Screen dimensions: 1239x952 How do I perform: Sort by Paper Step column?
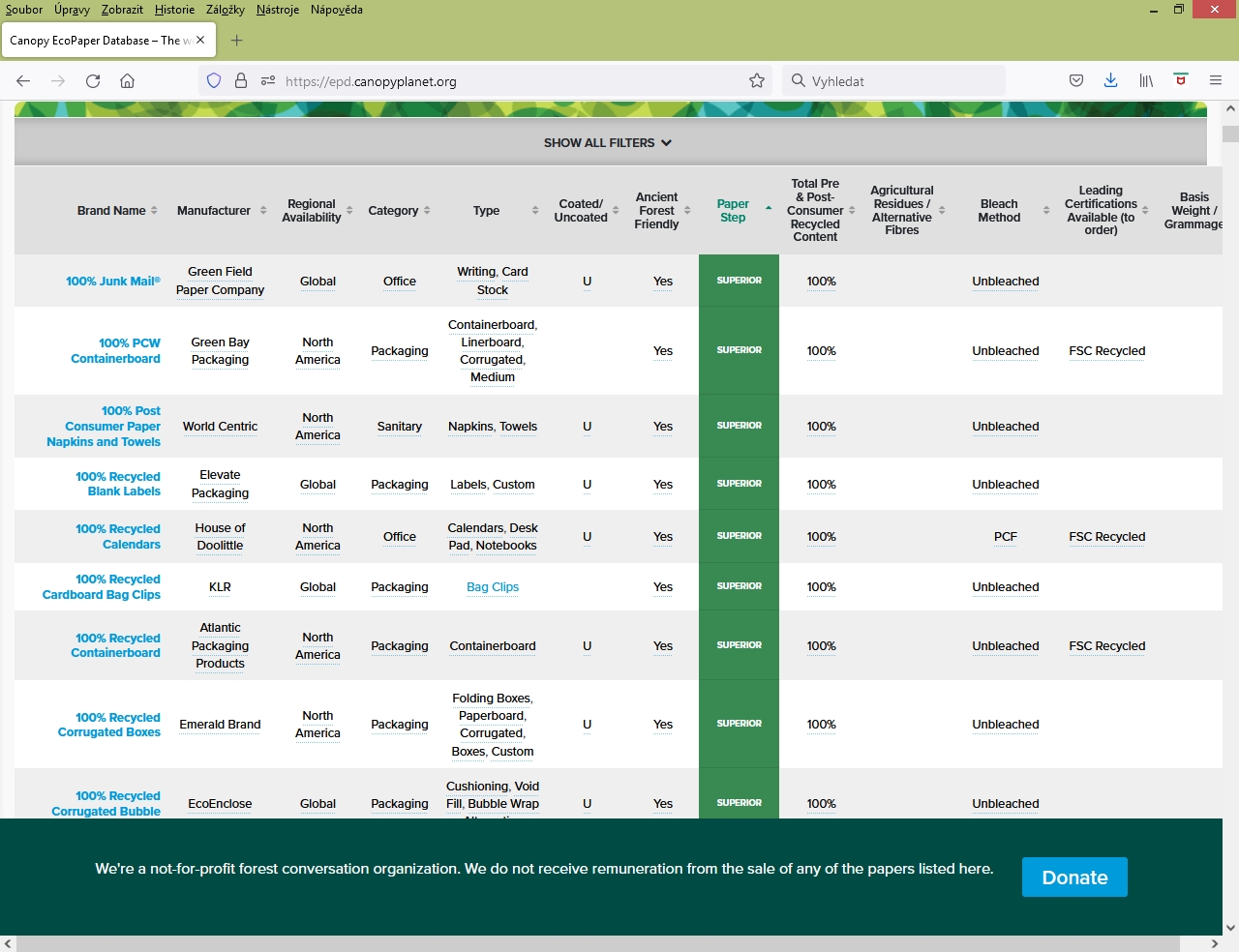743,211
